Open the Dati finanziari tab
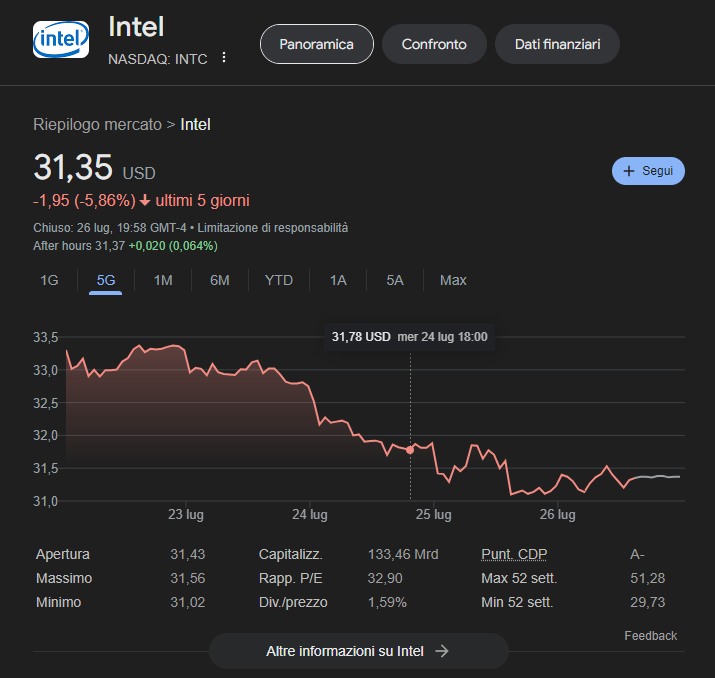 [x=557, y=44]
